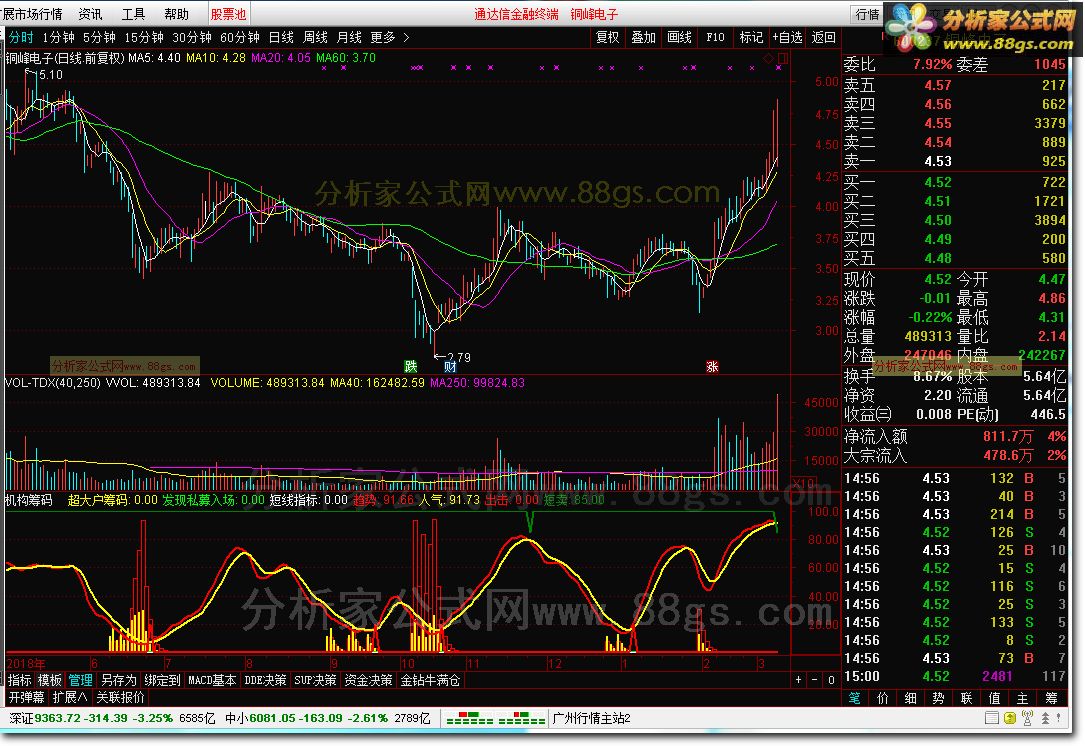Viewport: 1085px width, 746px height.
Task: Select DDE决策 indicator template
Action: point(265,680)
